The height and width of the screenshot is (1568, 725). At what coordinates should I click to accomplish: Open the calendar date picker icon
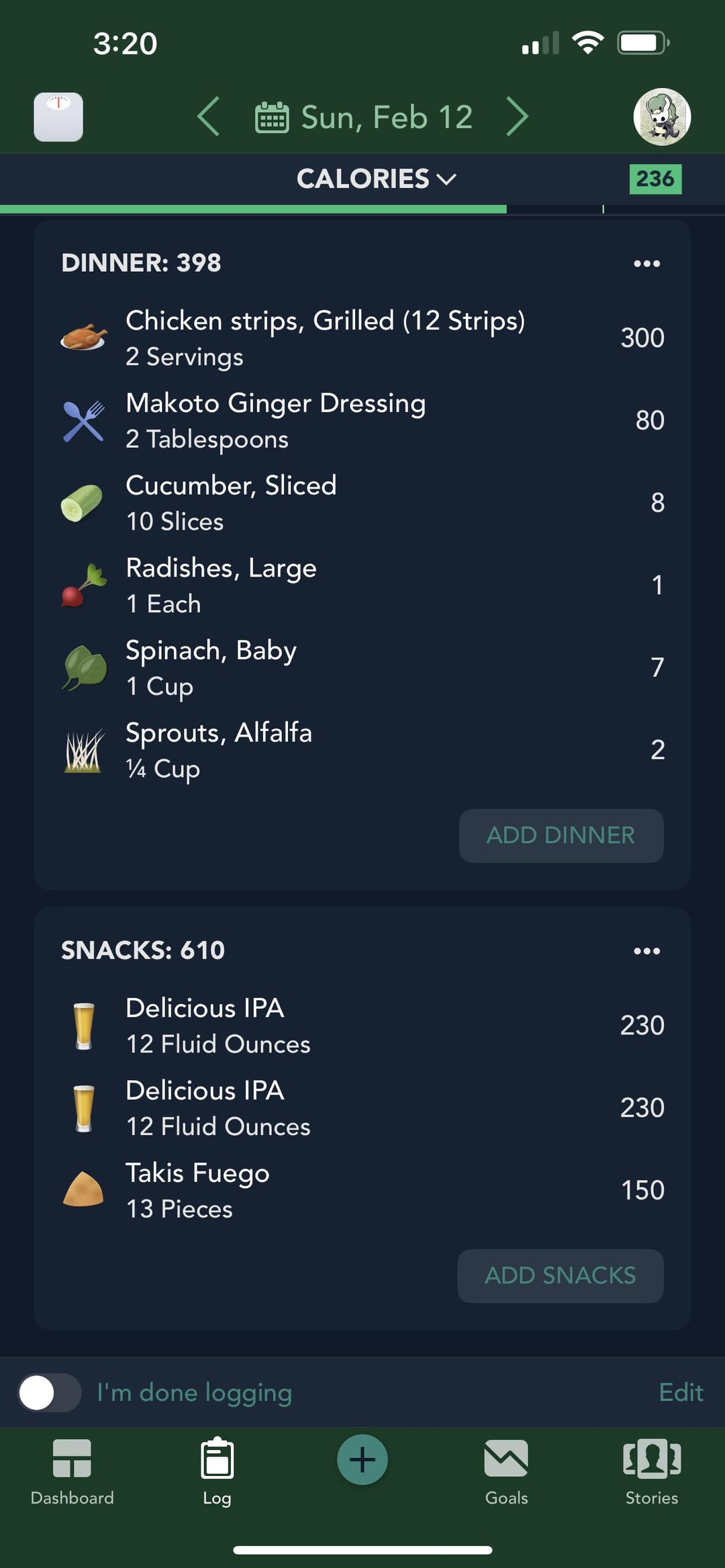coord(272,117)
